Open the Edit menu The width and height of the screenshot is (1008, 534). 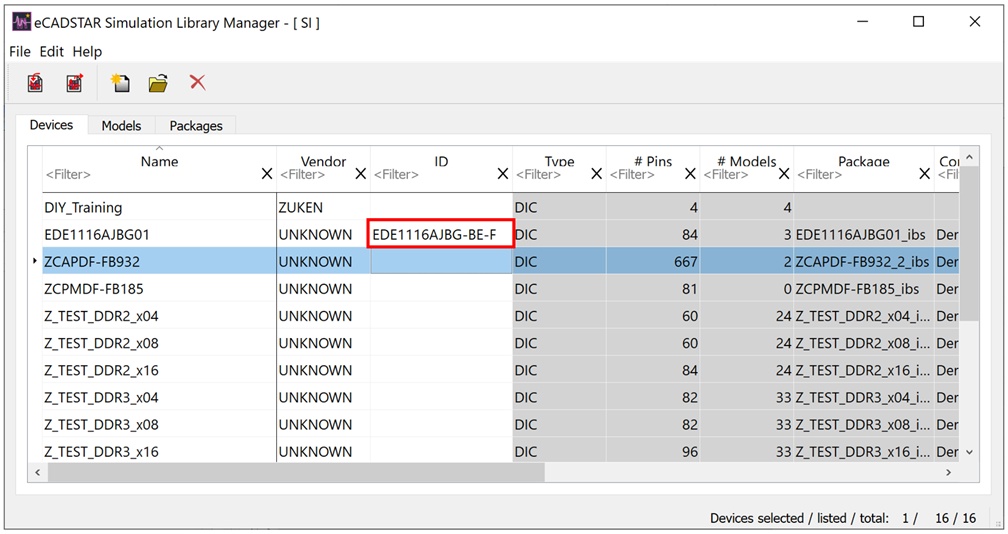(x=51, y=51)
